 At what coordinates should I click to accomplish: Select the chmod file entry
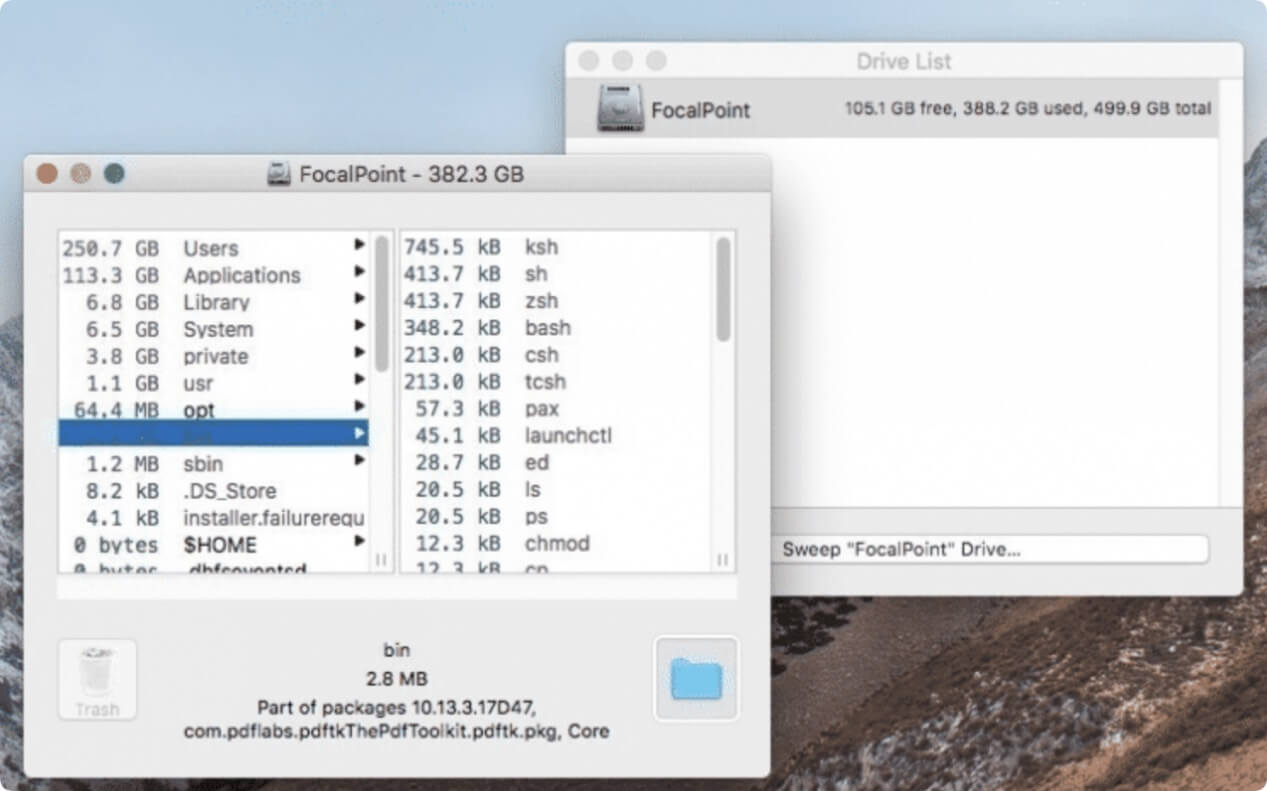pyautogui.click(x=556, y=544)
